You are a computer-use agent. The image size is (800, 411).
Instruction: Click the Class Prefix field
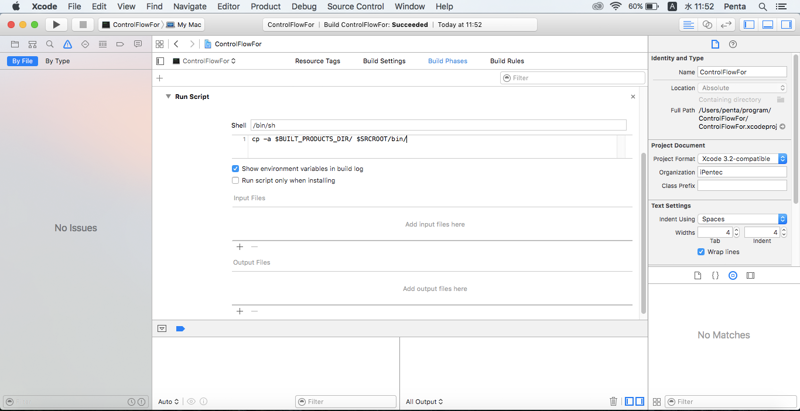point(742,186)
